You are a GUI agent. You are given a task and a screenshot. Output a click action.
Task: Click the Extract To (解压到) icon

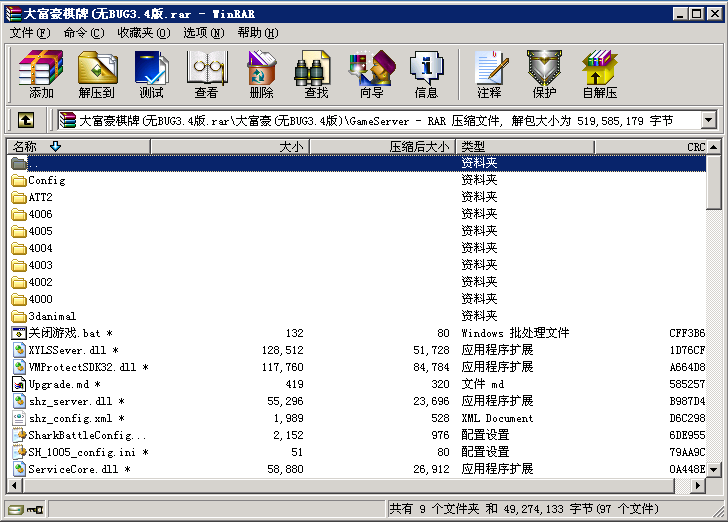tap(96, 74)
